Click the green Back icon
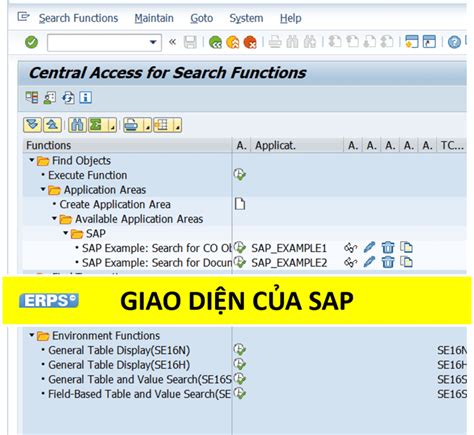 point(215,42)
